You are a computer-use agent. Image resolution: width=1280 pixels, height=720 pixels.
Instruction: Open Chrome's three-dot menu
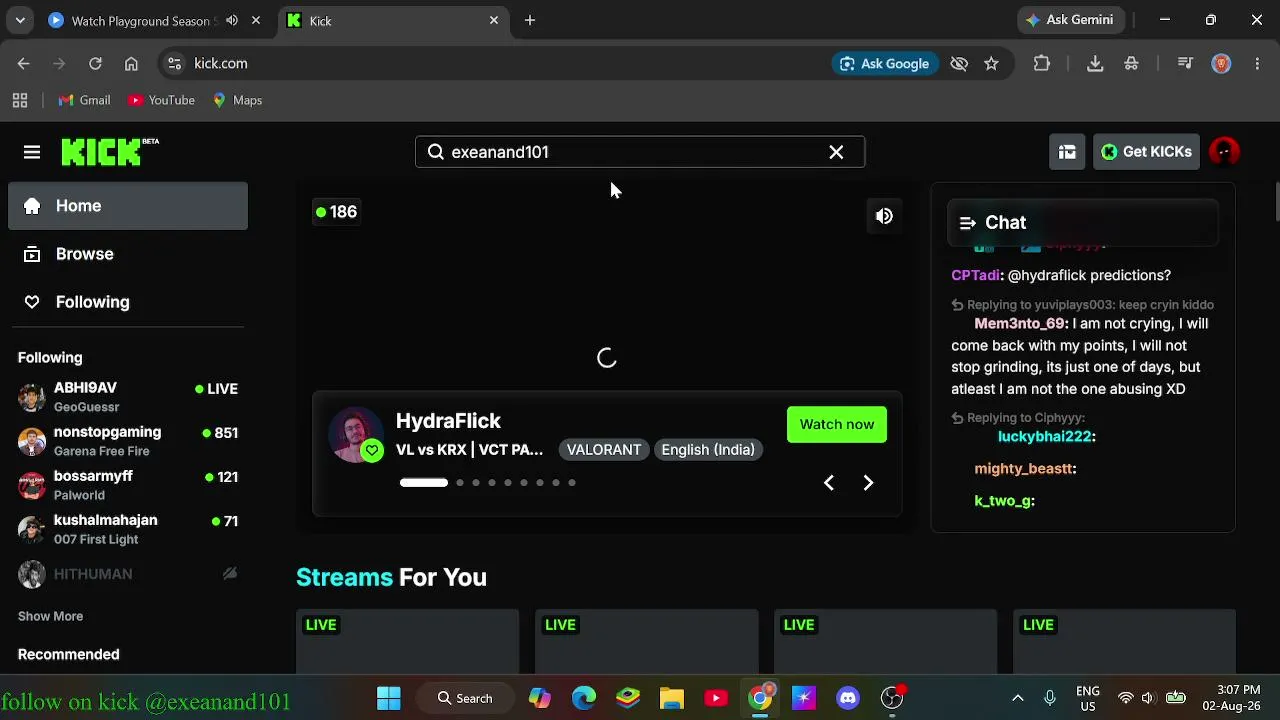coord(1256,63)
